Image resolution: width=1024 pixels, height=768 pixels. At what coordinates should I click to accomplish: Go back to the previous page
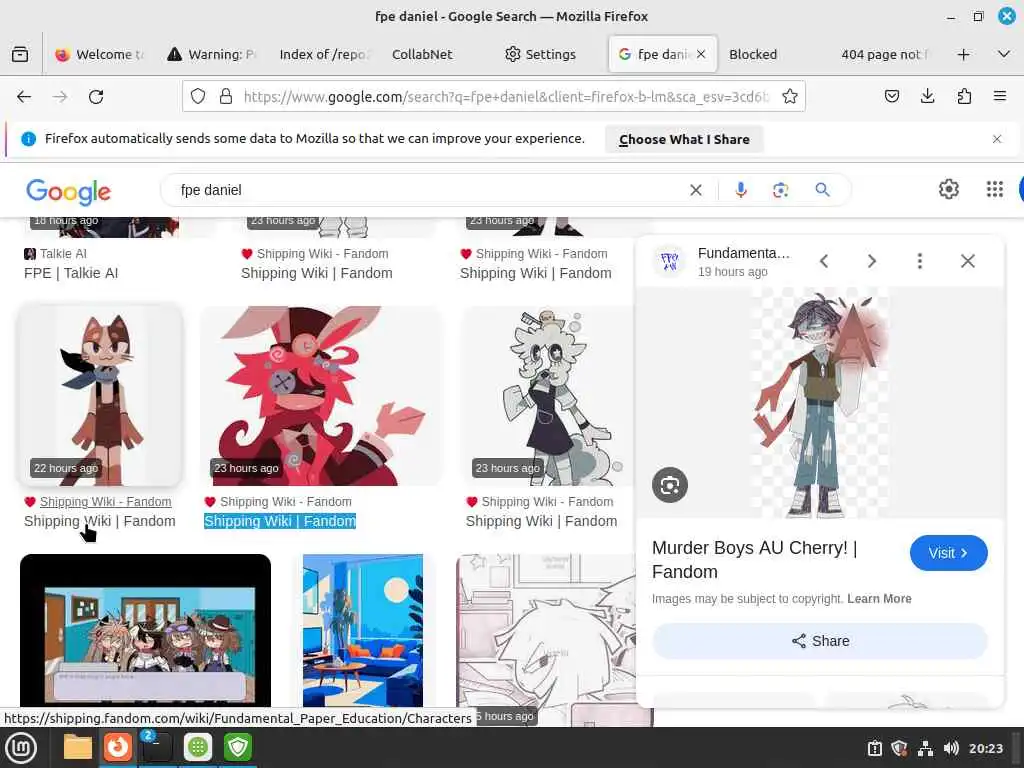pos(24,97)
